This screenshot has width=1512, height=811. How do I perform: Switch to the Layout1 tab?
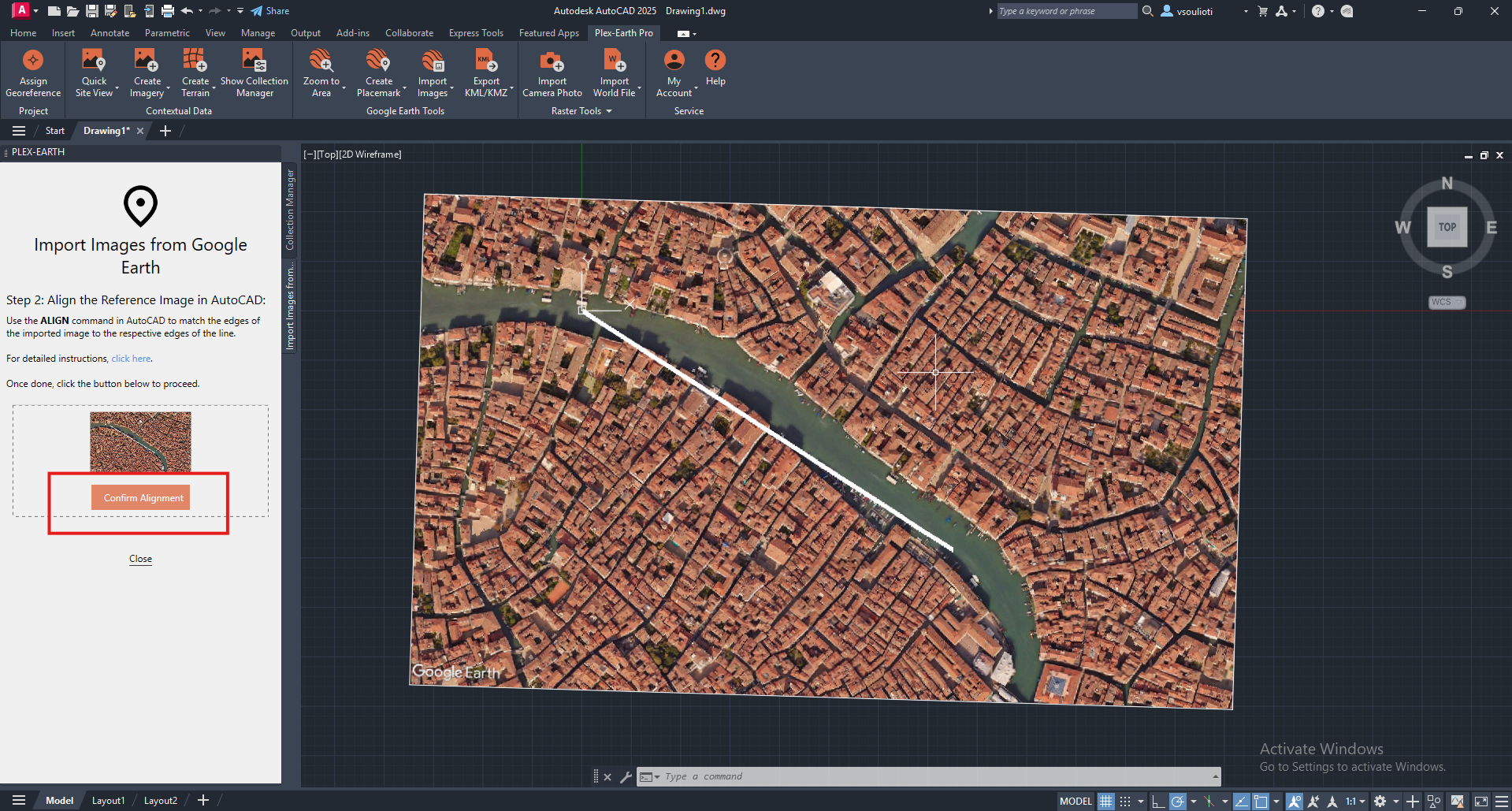(x=108, y=801)
